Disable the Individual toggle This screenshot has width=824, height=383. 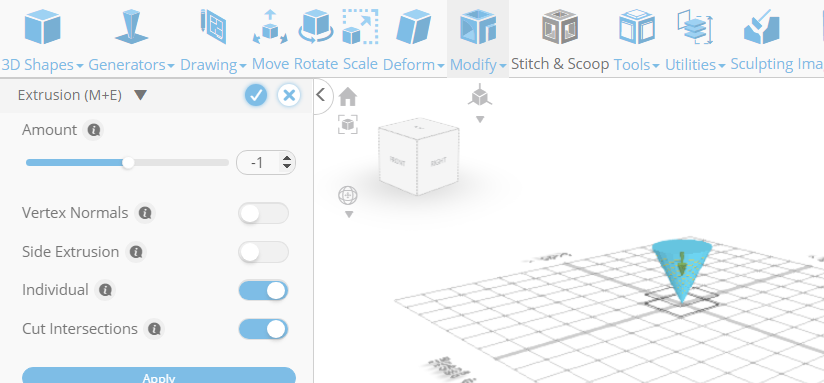(x=263, y=291)
